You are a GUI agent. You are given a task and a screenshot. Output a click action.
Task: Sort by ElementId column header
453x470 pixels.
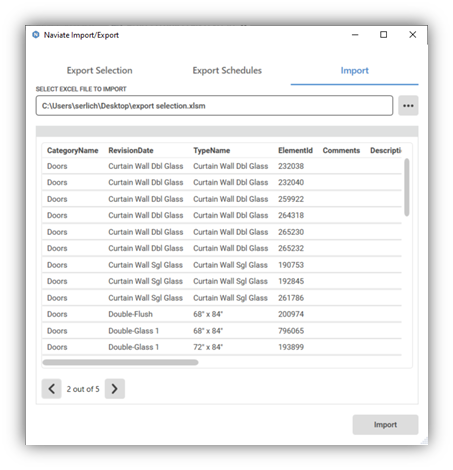(295, 150)
